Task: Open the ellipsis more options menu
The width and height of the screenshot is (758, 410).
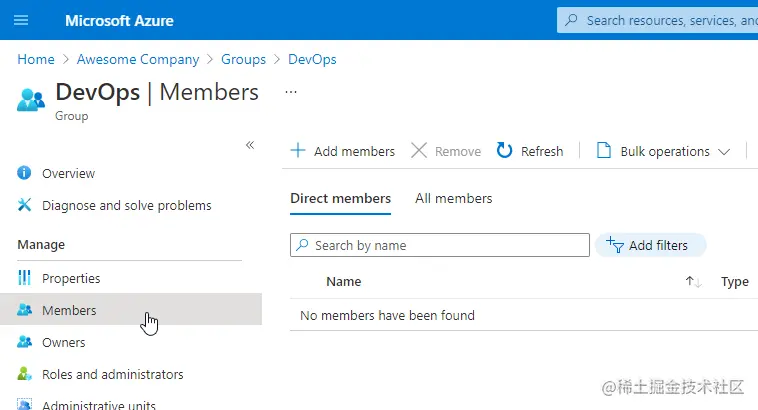Action: click(x=291, y=91)
